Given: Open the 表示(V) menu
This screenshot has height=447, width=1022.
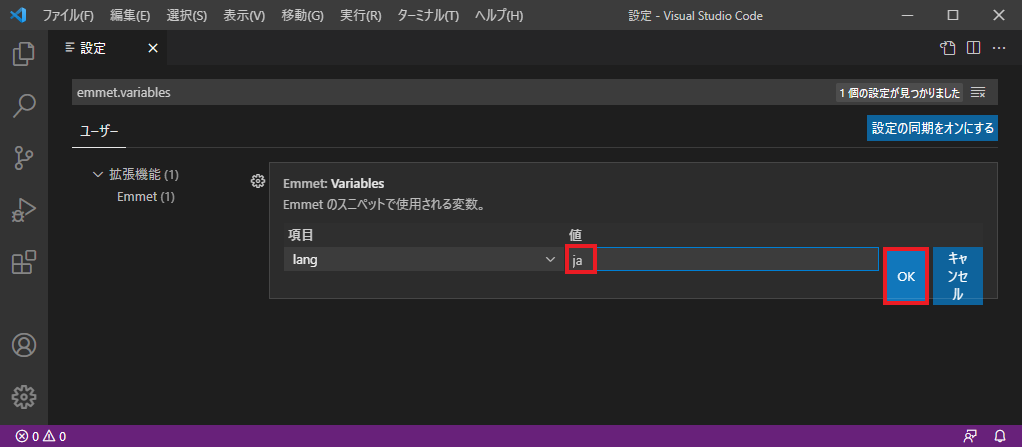Looking at the screenshot, I should click(244, 15).
